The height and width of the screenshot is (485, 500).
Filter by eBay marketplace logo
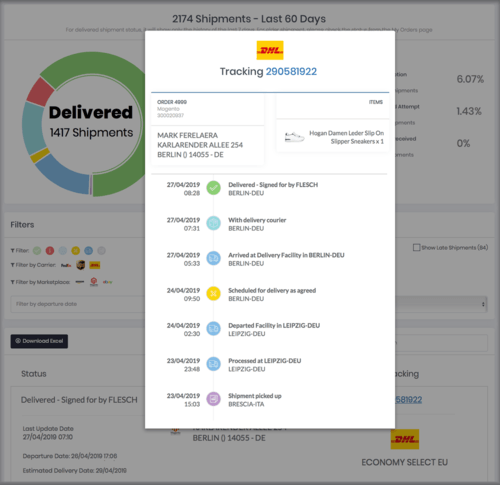(x=107, y=282)
